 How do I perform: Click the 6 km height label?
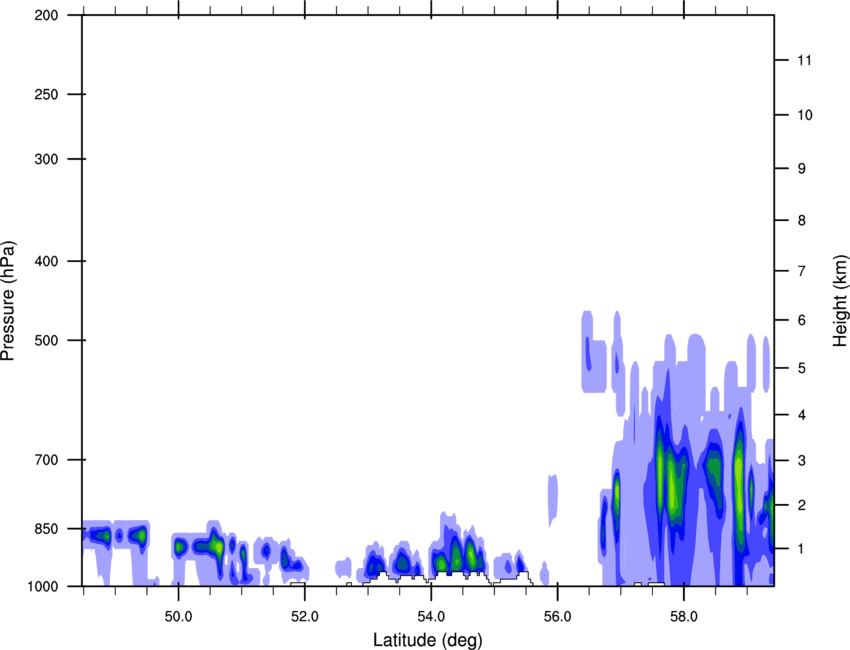(801, 320)
